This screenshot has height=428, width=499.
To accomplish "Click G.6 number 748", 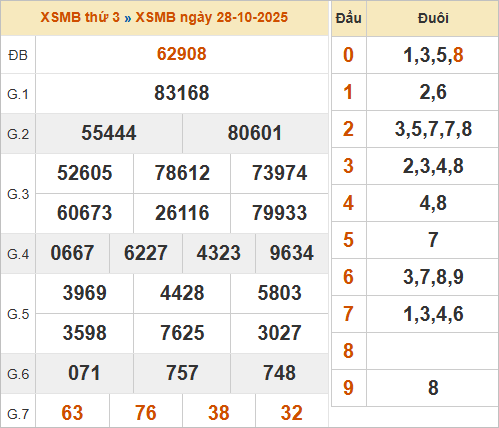I will [279, 373].
